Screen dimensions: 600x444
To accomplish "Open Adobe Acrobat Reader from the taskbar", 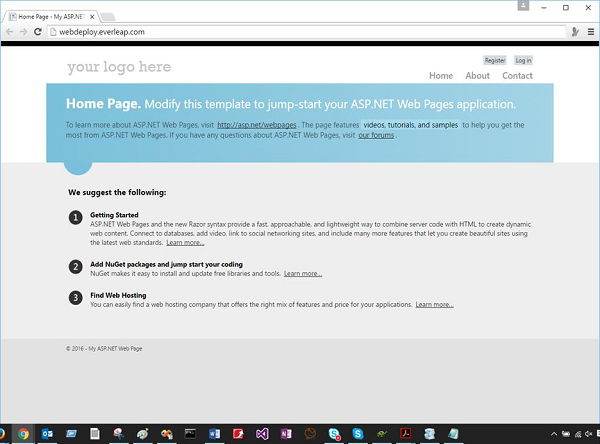I will pos(406,434).
